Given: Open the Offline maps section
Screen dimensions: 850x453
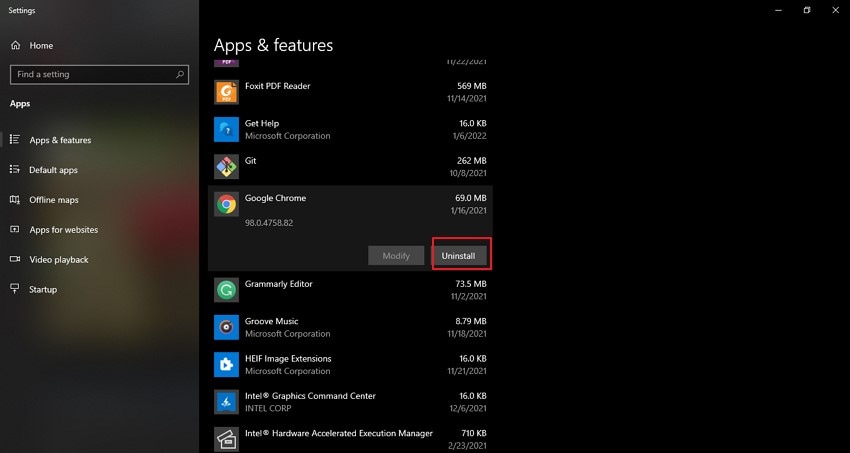Looking at the screenshot, I should 54,200.
